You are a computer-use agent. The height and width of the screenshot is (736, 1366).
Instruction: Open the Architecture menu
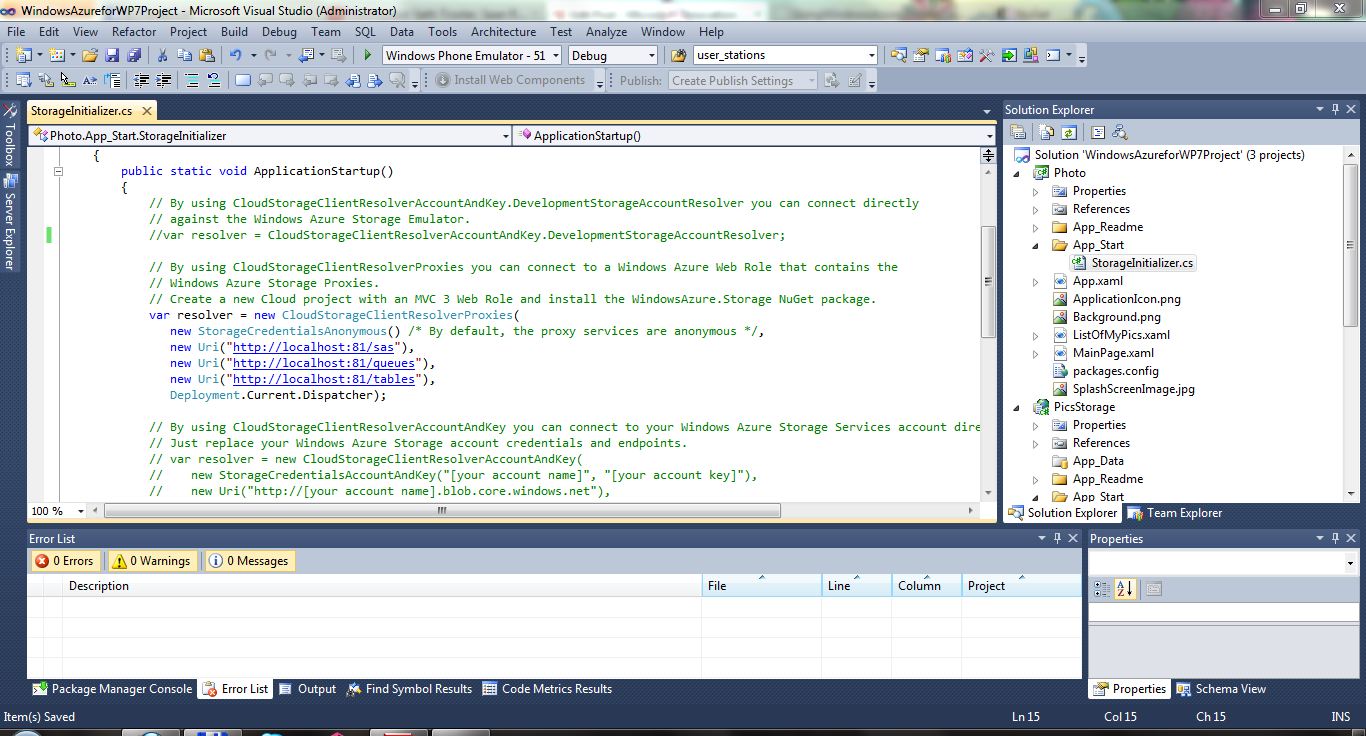[x=503, y=32]
